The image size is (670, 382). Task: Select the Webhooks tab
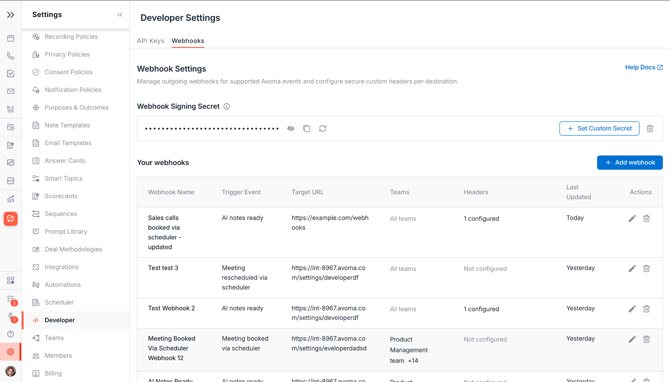[188, 41]
